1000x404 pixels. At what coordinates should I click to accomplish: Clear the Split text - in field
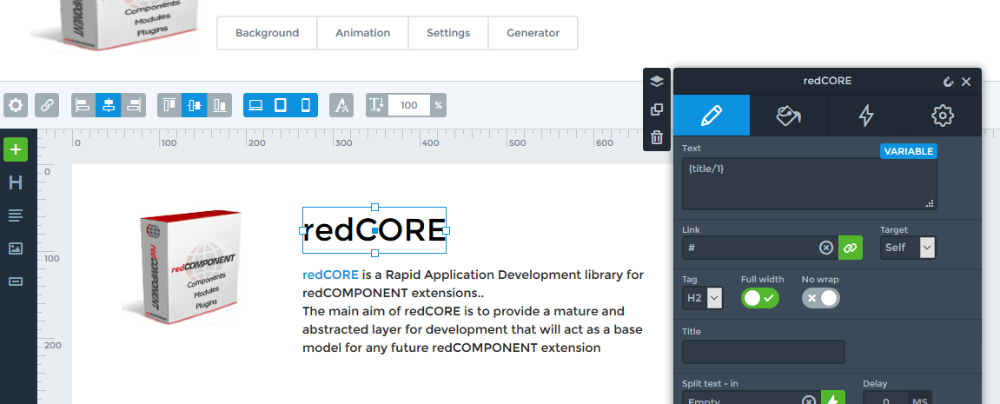coord(809,401)
